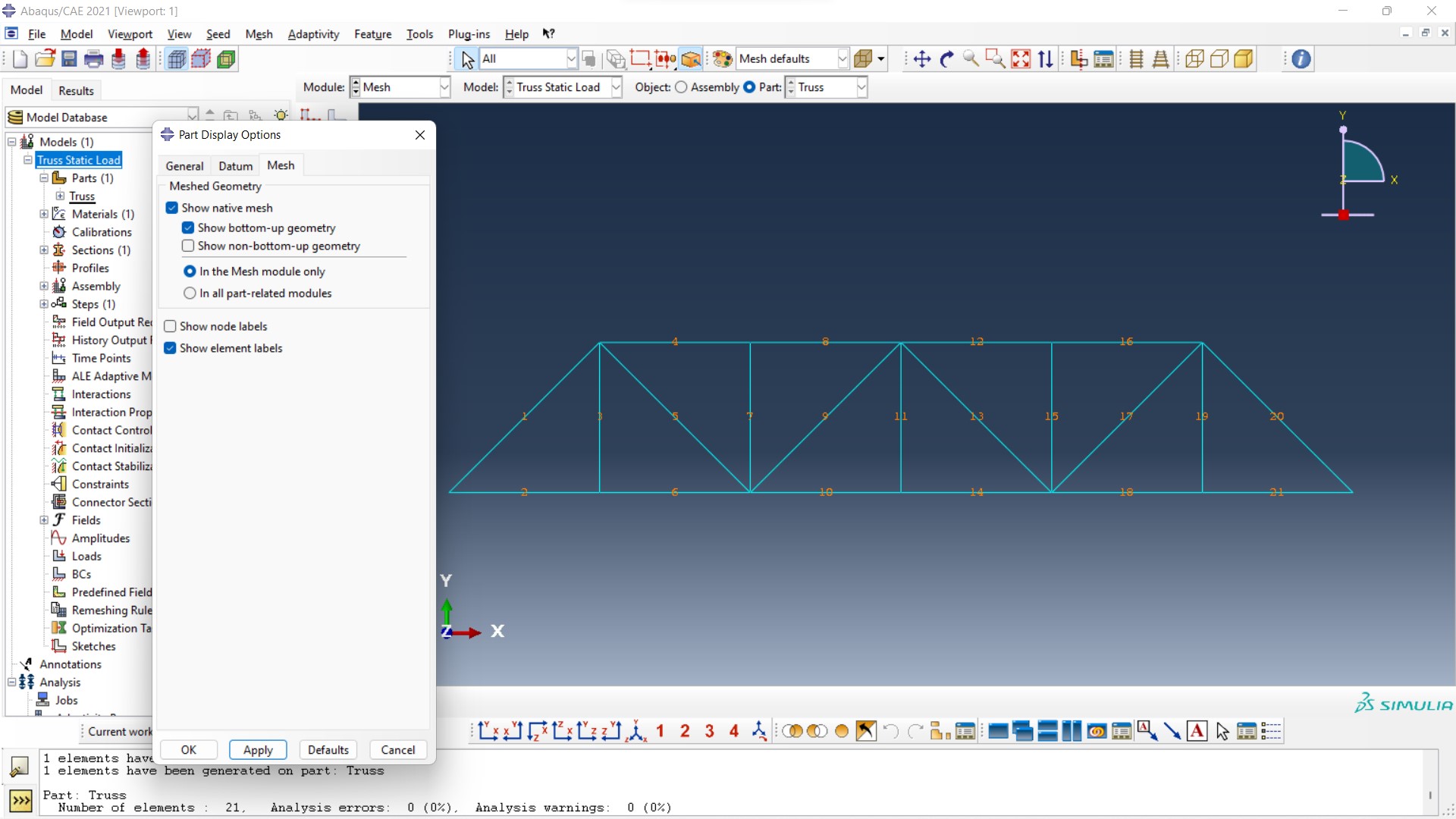Close the Part Display Options dialog
Image resolution: width=1456 pixels, height=819 pixels.
tap(420, 135)
